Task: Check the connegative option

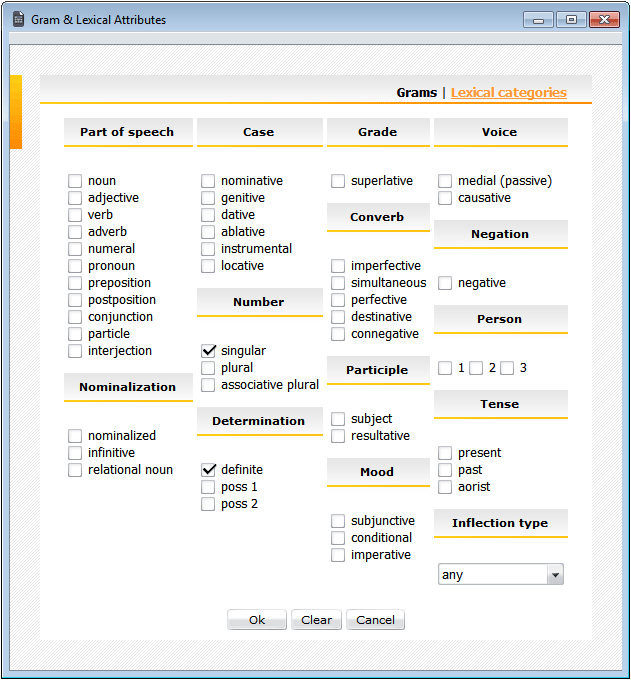Action: pos(338,334)
